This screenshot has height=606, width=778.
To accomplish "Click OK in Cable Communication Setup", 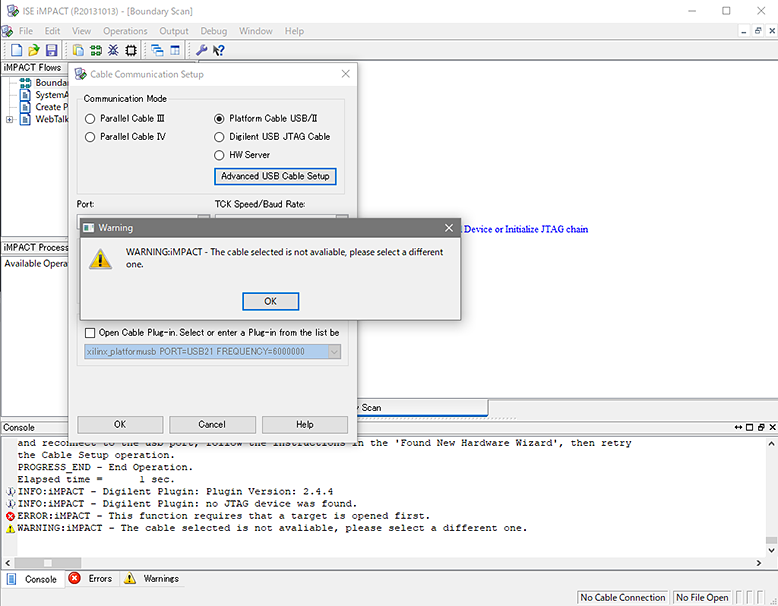I will click(120, 425).
